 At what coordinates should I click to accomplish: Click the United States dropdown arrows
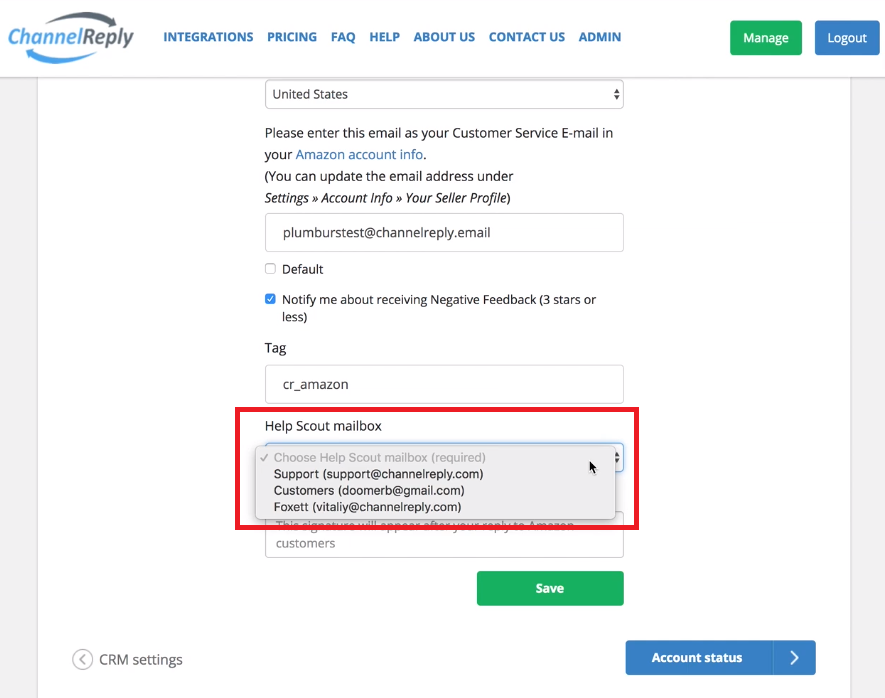tap(616, 94)
